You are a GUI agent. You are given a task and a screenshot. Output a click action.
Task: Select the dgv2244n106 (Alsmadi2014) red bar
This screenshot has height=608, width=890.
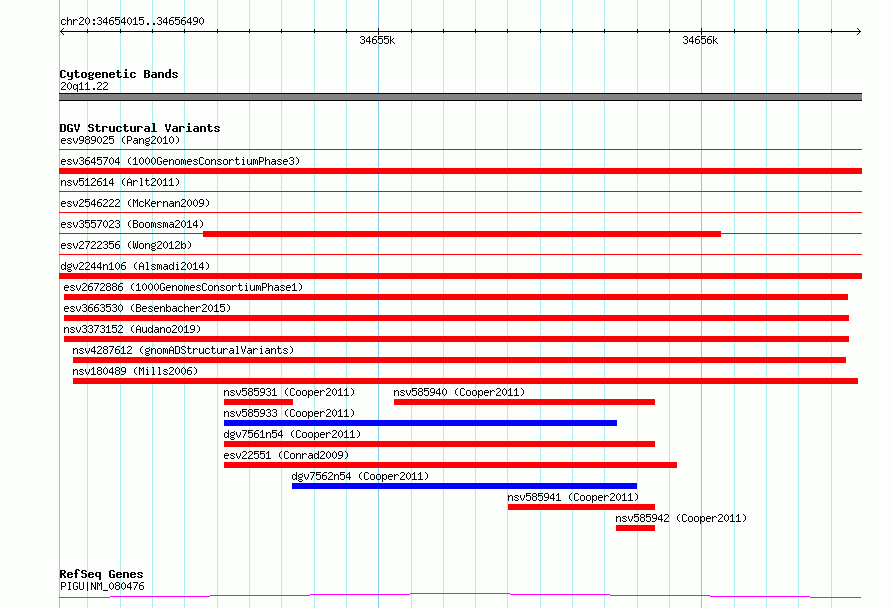460,276
